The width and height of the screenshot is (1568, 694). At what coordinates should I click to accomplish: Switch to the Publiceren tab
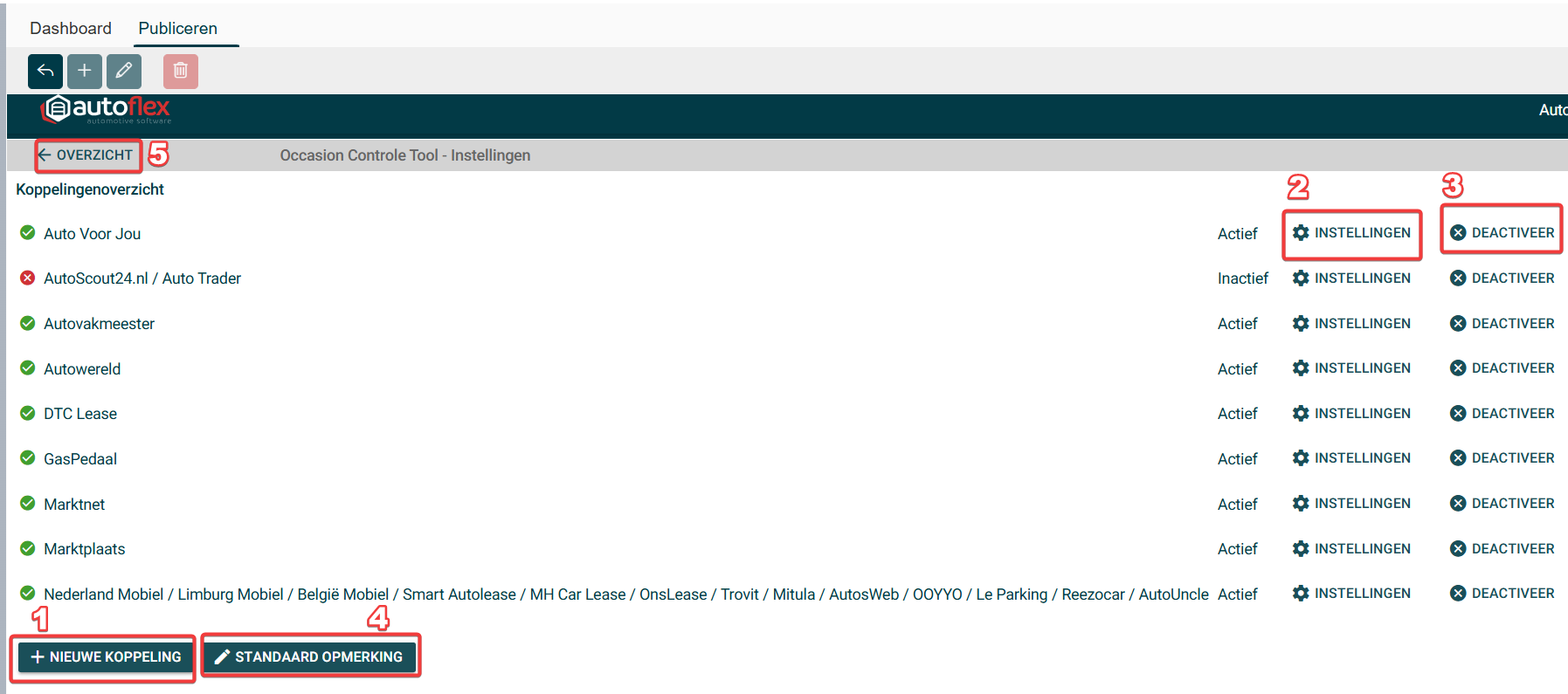click(x=177, y=28)
